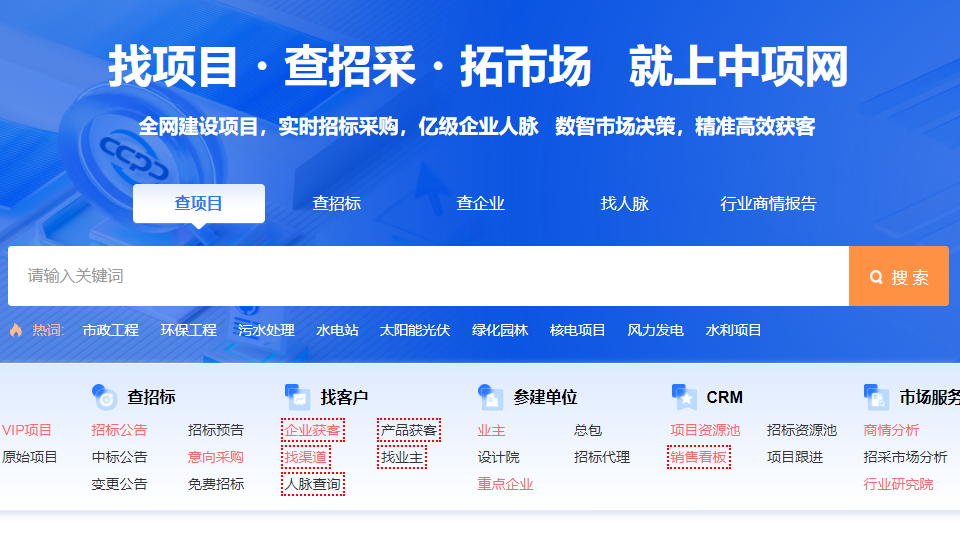
Task: Click the 找客户 section icon
Action: click(x=298, y=397)
